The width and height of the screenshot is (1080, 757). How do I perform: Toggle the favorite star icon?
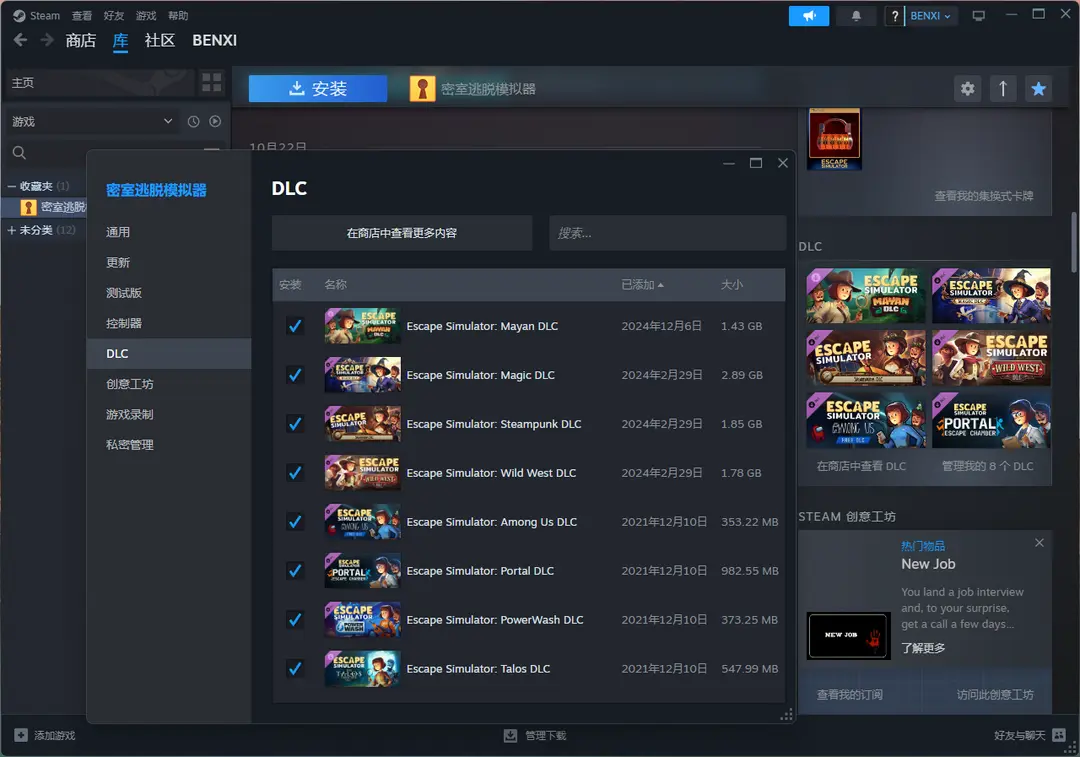(1039, 89)
